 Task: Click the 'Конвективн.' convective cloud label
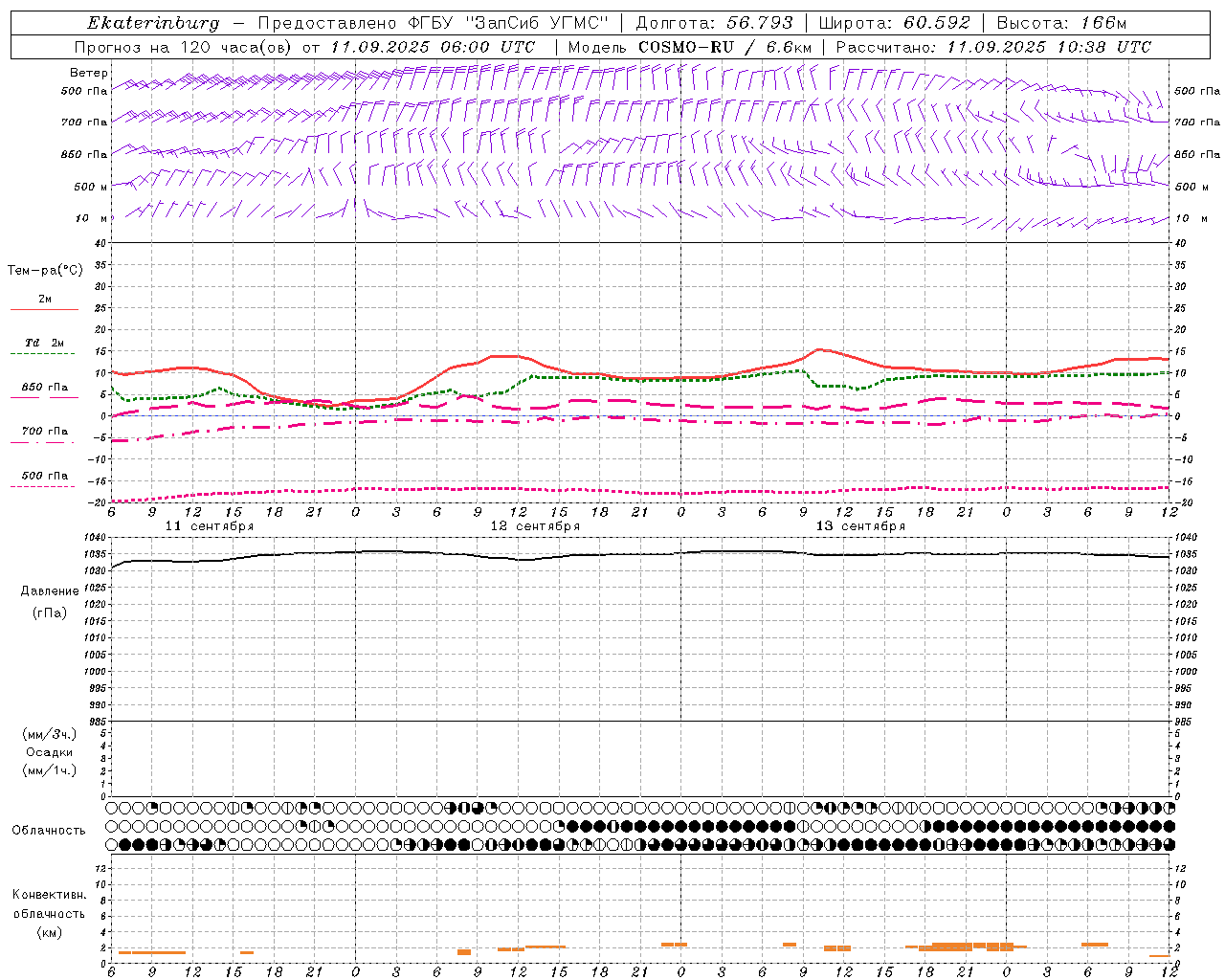pyautogui.click(x=49, y=895)
